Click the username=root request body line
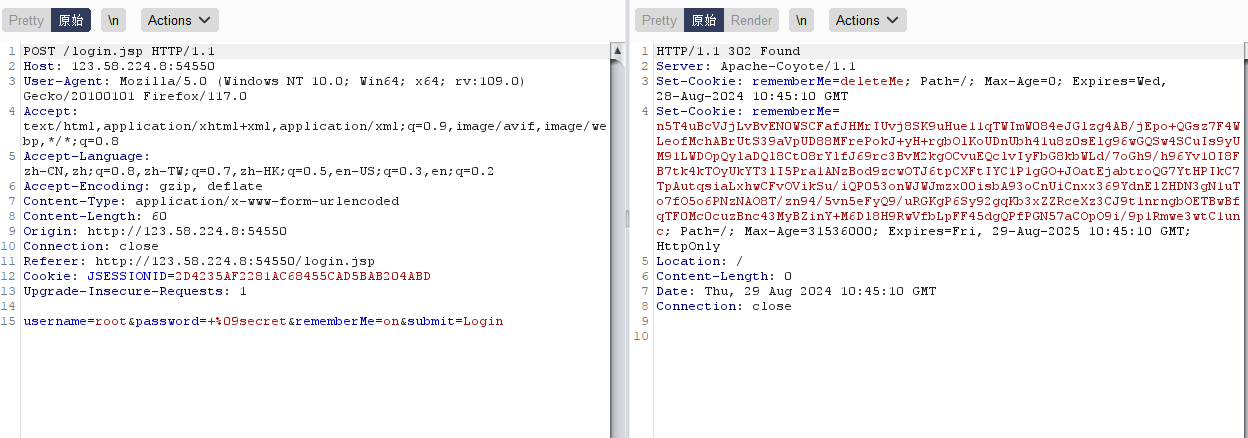 (x=263, y=321)
